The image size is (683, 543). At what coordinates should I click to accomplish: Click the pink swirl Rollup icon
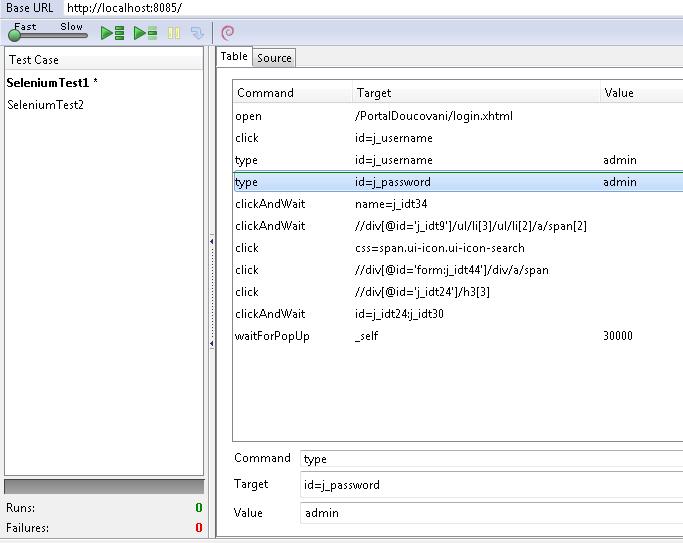(x=227, y=32)
